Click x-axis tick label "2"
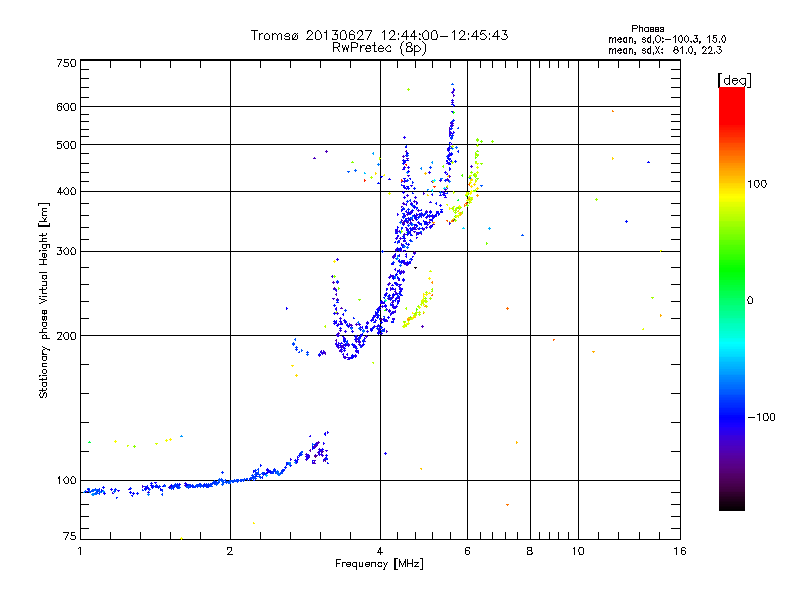The height and width of the screenshot is (600, 800). [x=230, y=551]
